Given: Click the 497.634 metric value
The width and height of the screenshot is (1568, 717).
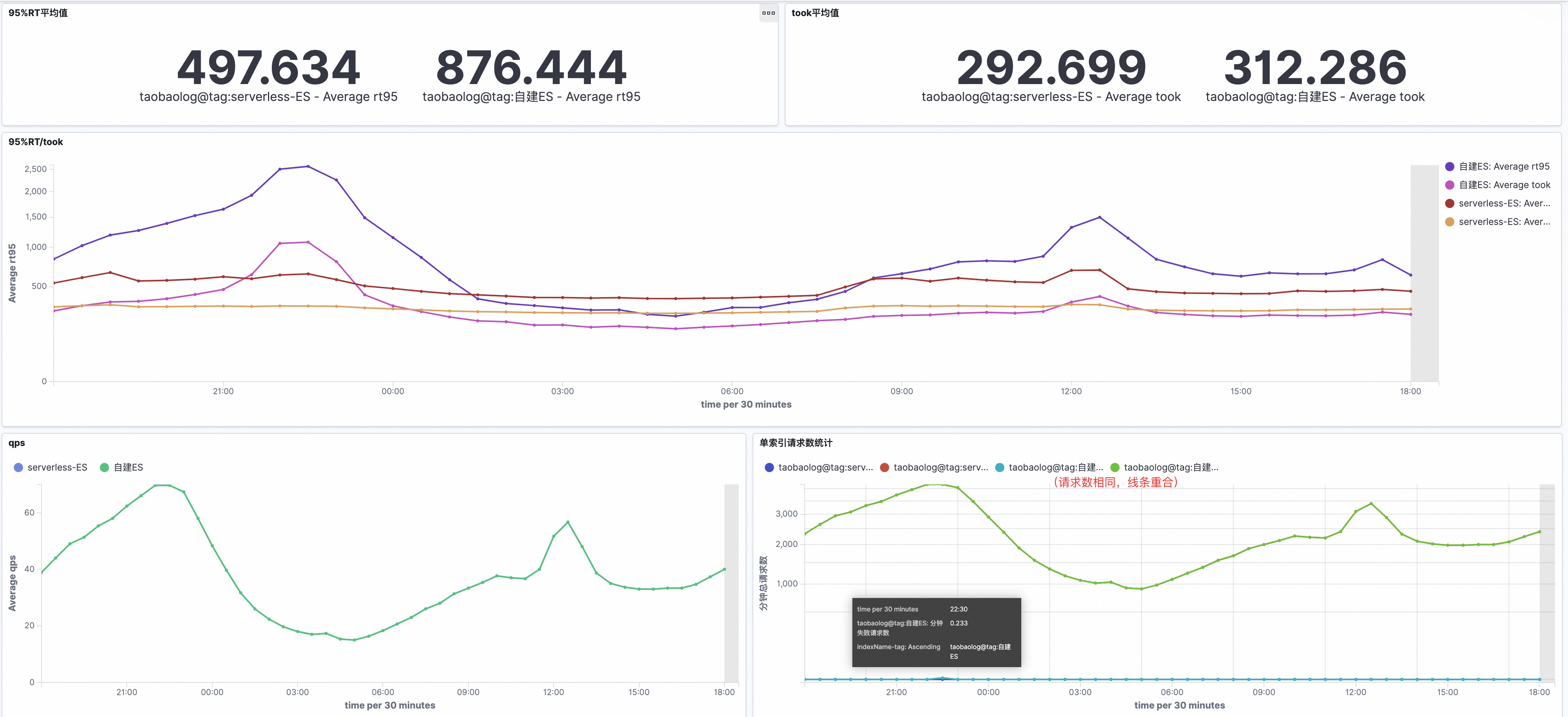Looking at the screenshot, I should [269, 66].
